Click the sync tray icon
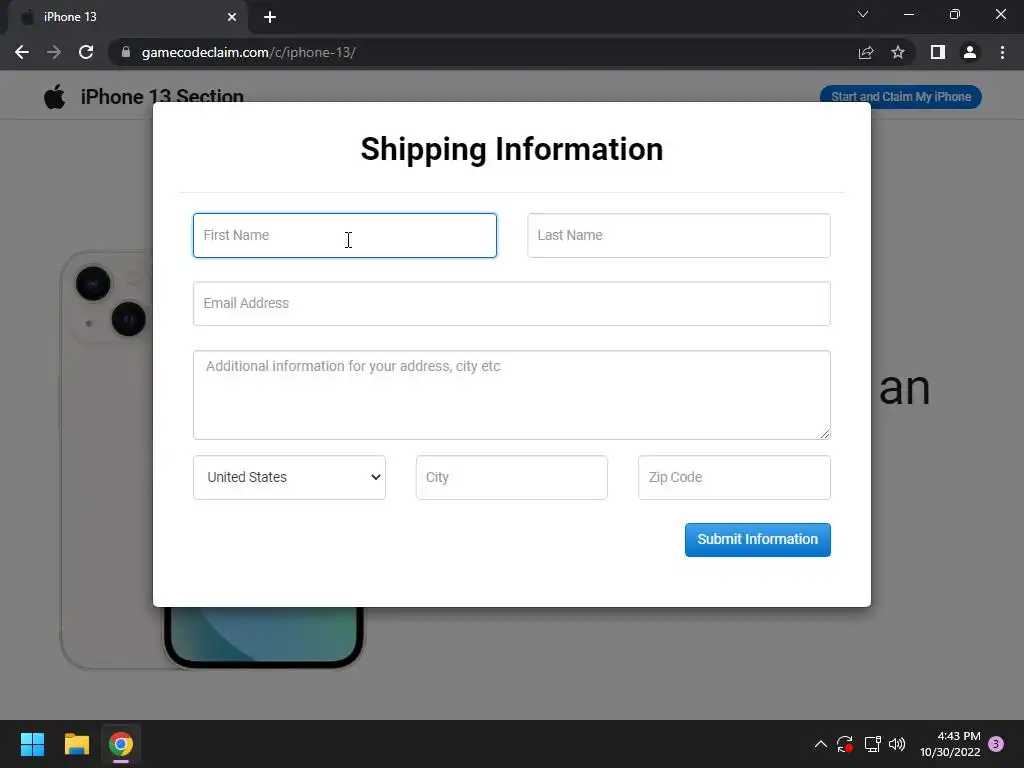1024x768 pixels. click(844, 744)
